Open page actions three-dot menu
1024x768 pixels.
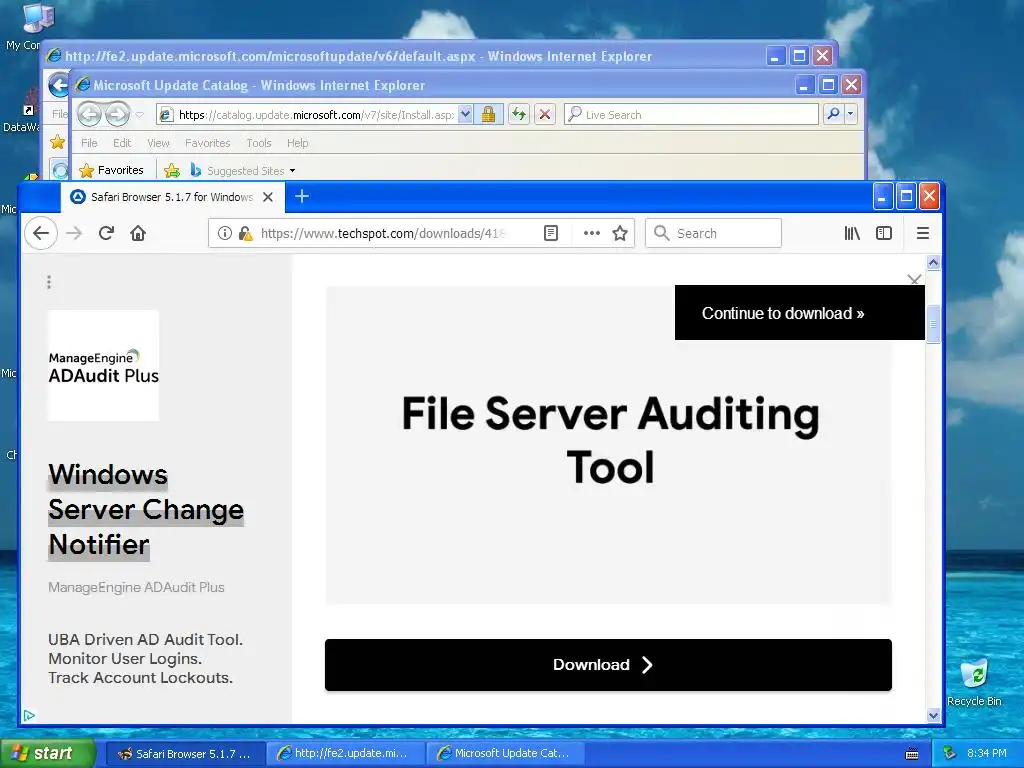click(592, 233)
